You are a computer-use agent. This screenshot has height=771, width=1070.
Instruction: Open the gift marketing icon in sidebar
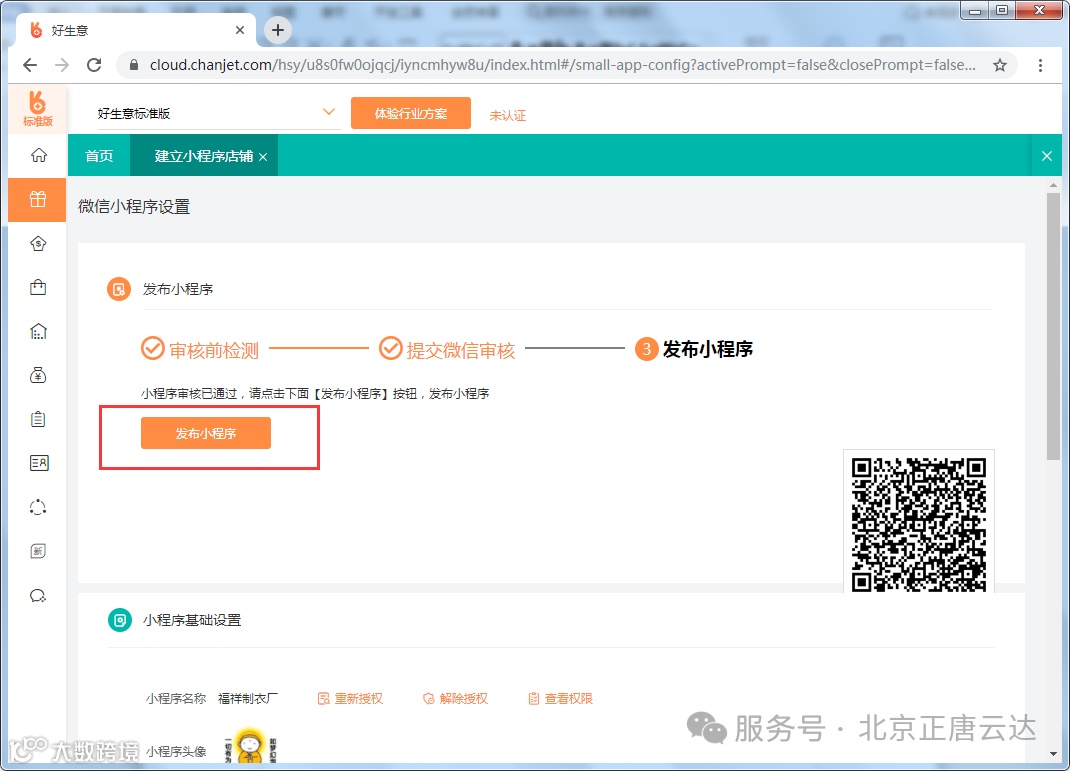coord(38,199)
